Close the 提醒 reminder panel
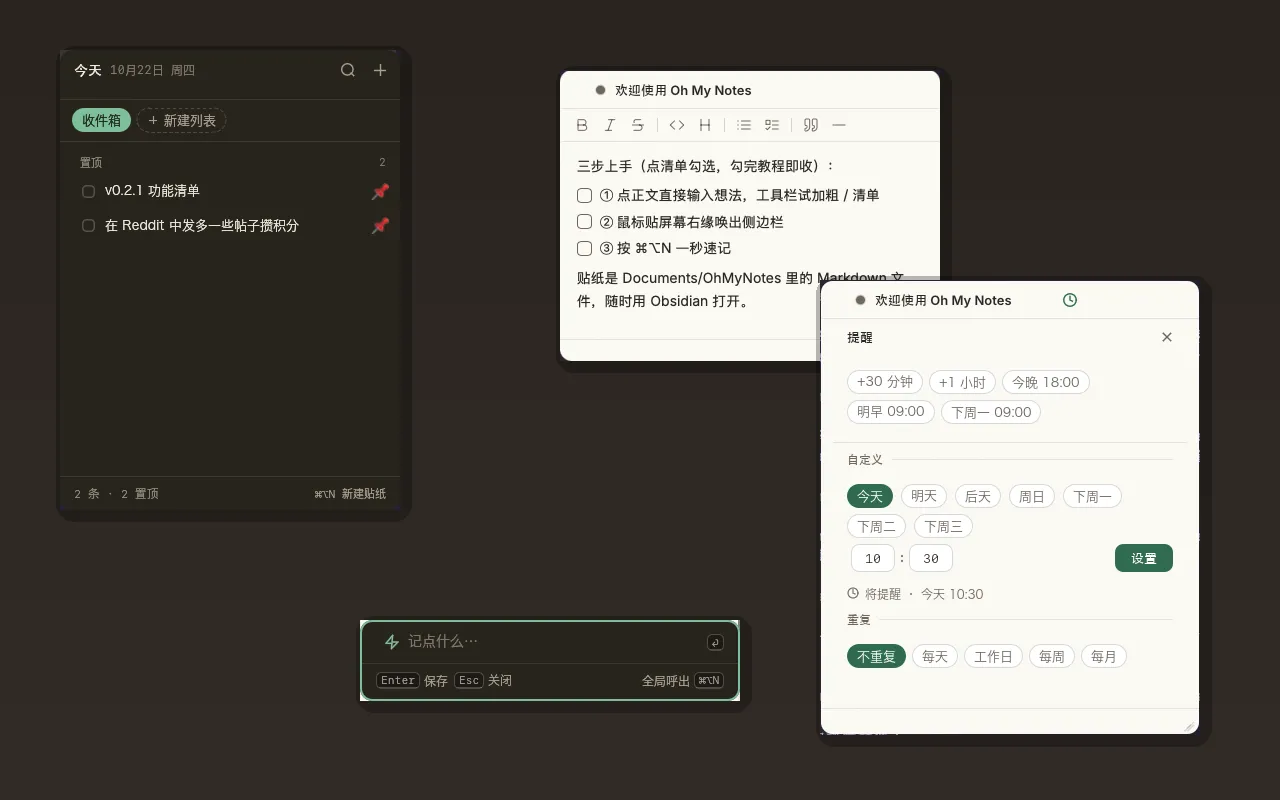Image resolution: width=1280 pixels, height=800 pixels. tap(1167, 337)
